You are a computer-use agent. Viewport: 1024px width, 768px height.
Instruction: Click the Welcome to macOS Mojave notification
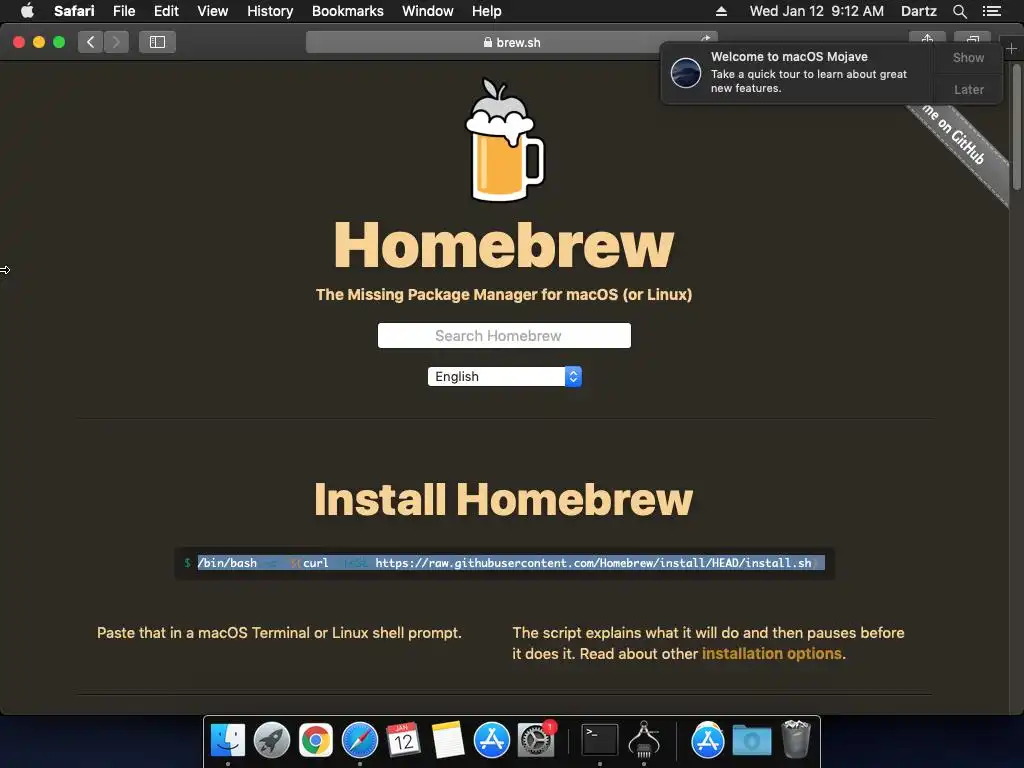point(797,72)
